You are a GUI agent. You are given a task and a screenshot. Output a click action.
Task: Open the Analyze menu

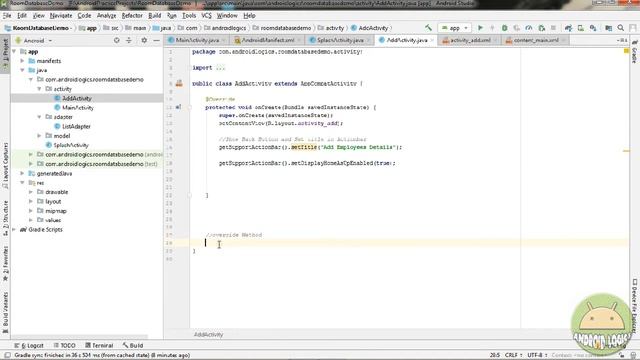coord(106,16)
